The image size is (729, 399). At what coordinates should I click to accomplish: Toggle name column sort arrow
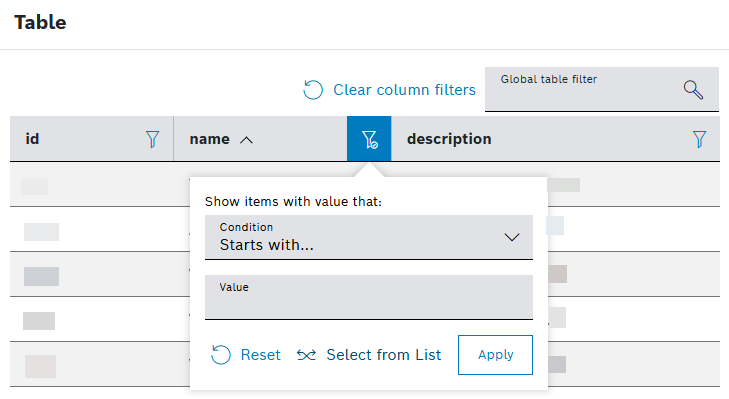(246, 140)
